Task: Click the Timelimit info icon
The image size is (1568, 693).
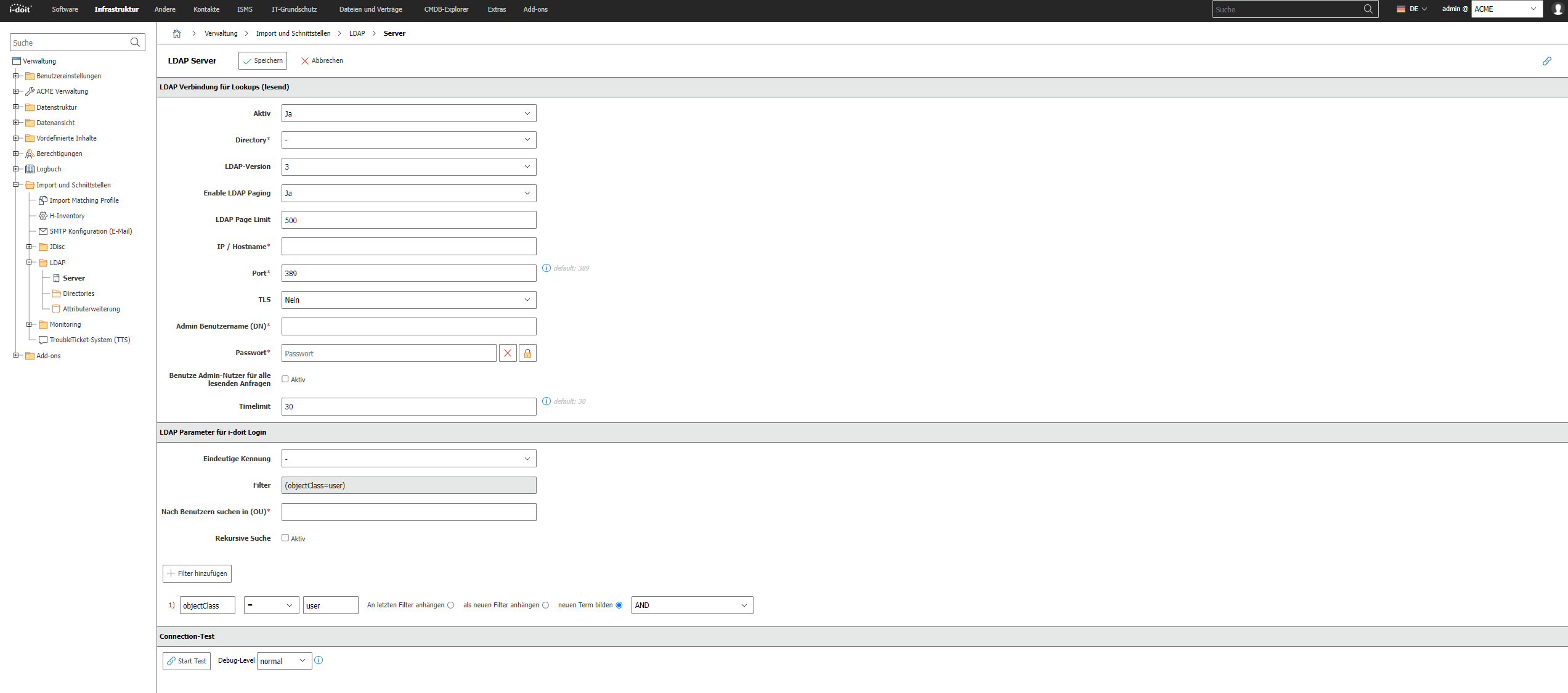Action: point(546,401)
